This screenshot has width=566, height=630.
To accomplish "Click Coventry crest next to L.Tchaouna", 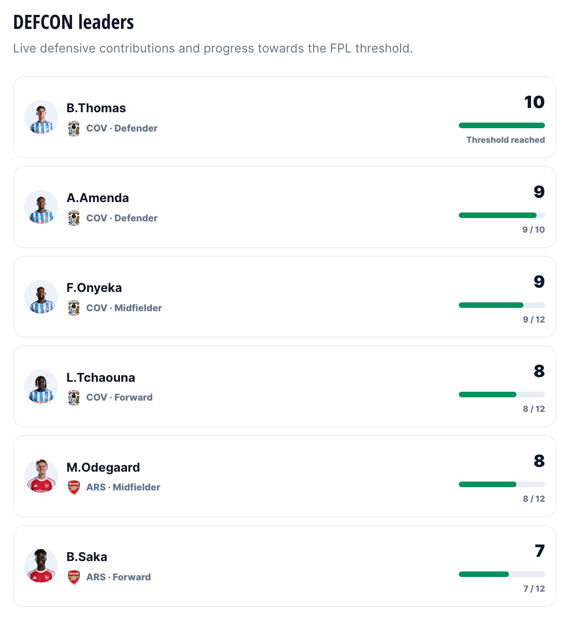I will (x=74, y=398).
